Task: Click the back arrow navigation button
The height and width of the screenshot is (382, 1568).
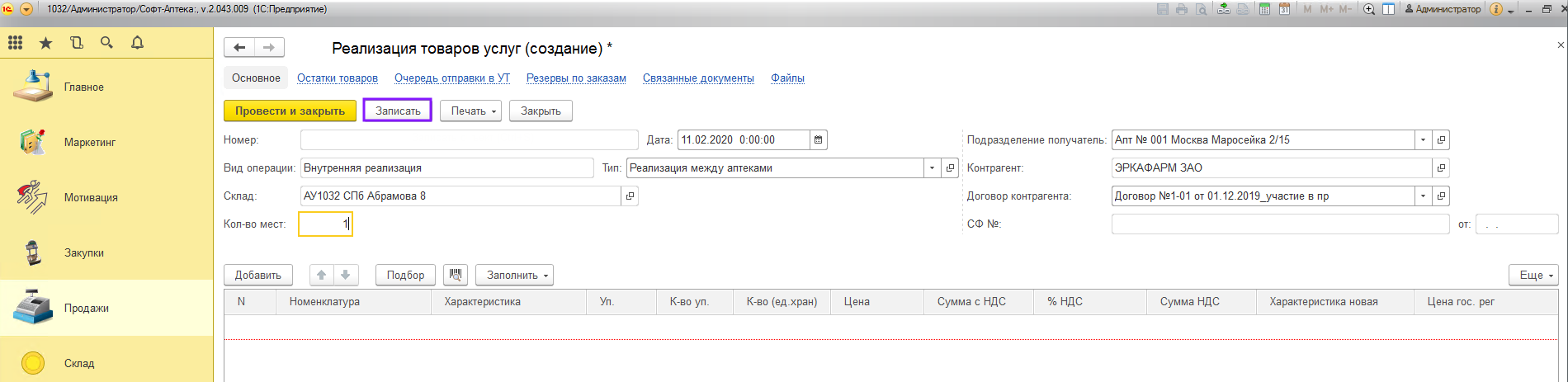Action: (x=239, y=48)
